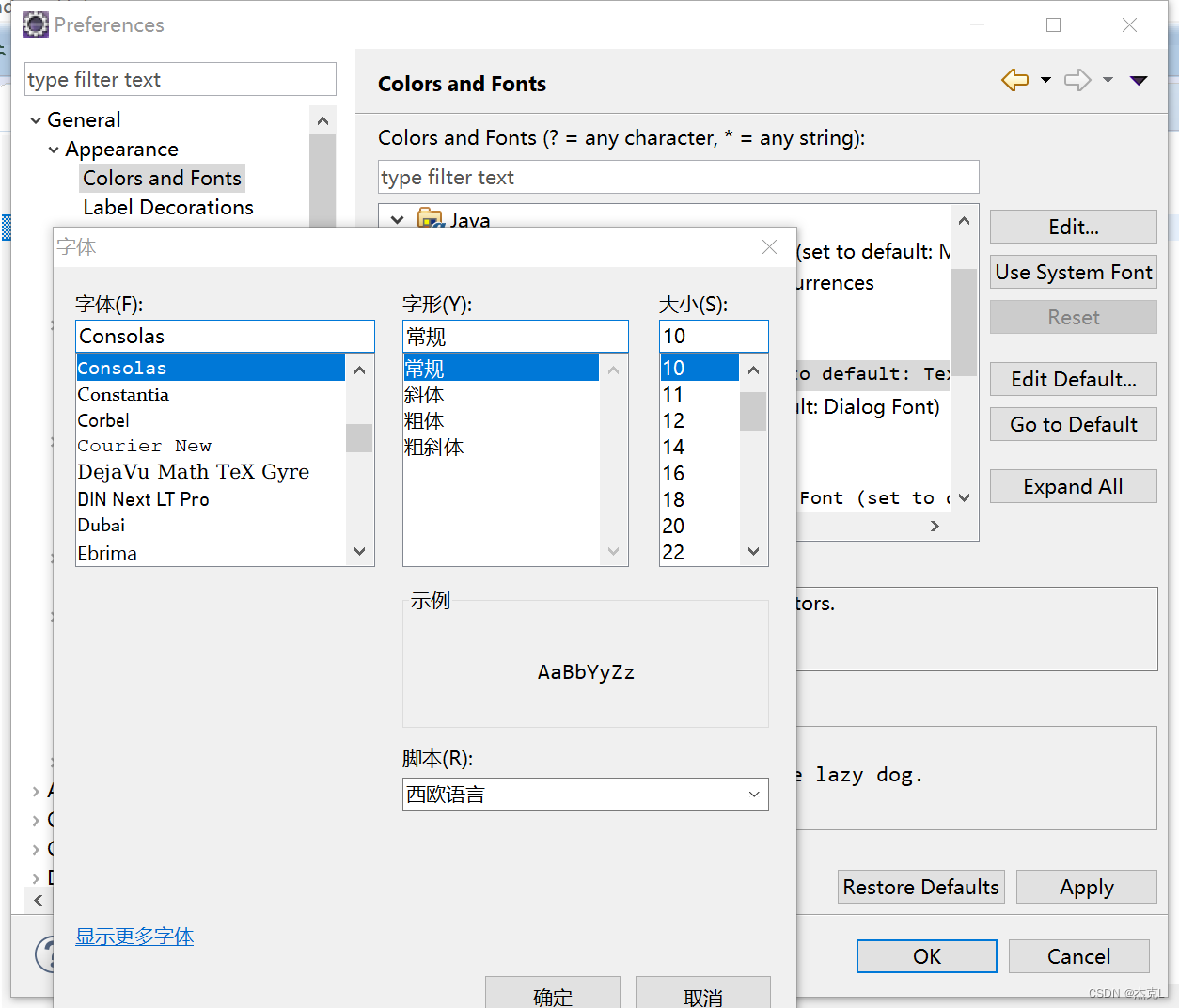Viewport: 1179px width, 1008px height.
Task: Select 斜体 italic style
Action: [x=424, y=394]
